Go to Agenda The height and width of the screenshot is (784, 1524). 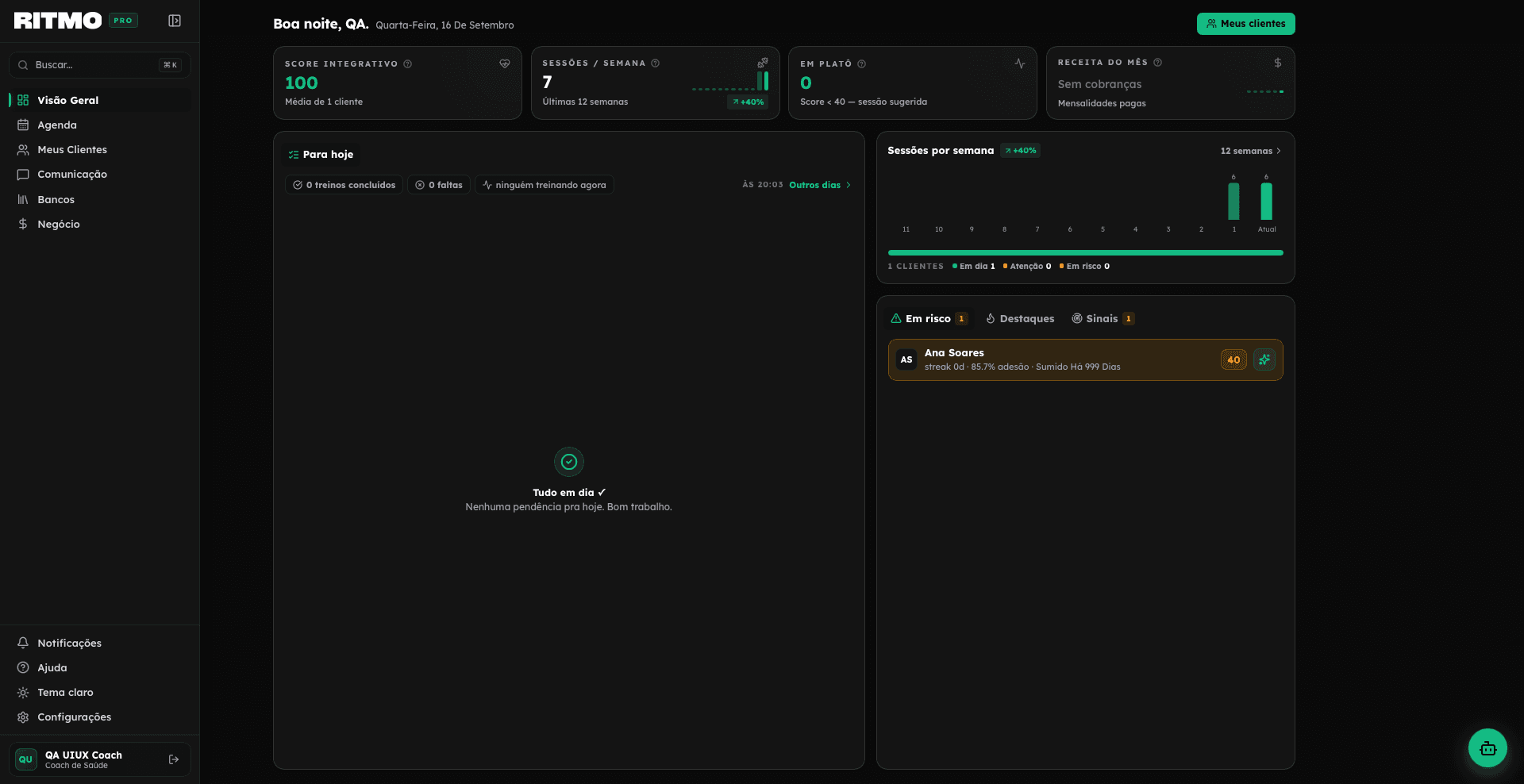100,125
